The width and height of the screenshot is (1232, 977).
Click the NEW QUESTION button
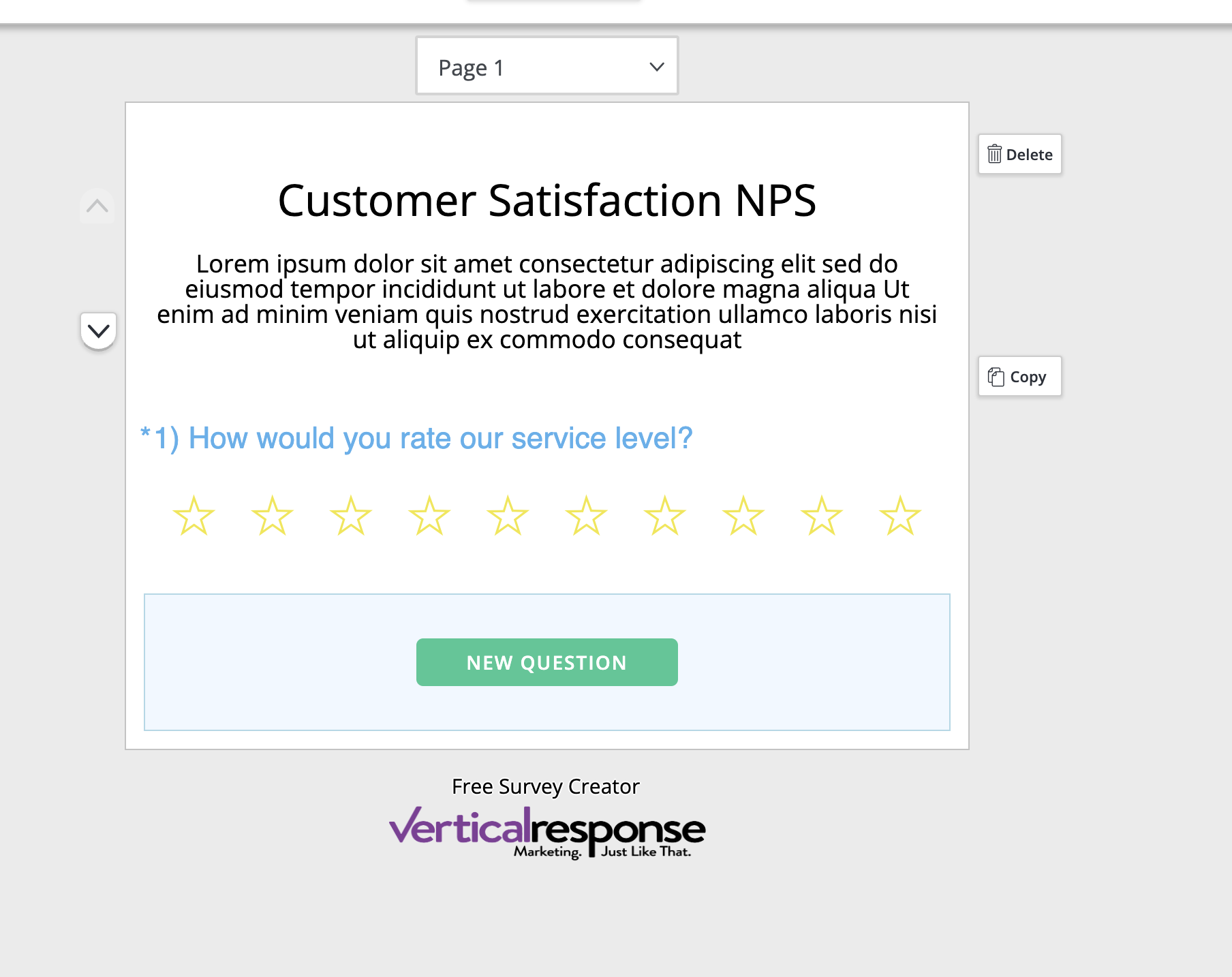coord(546,662)
